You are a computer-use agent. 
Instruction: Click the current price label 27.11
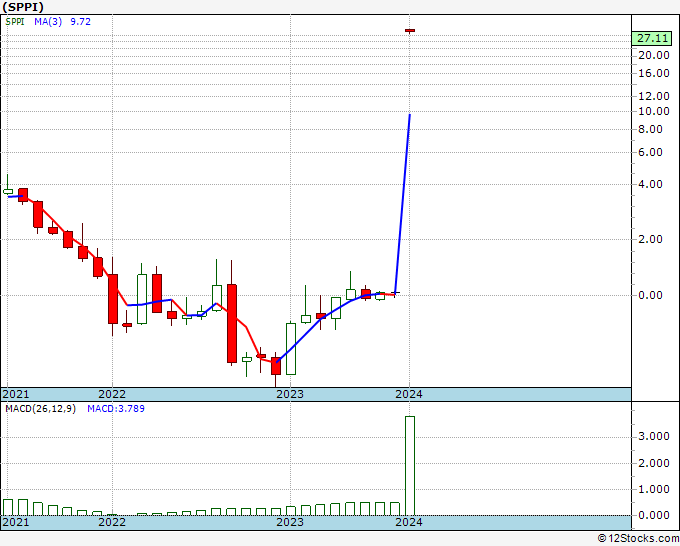coord(653,38)
